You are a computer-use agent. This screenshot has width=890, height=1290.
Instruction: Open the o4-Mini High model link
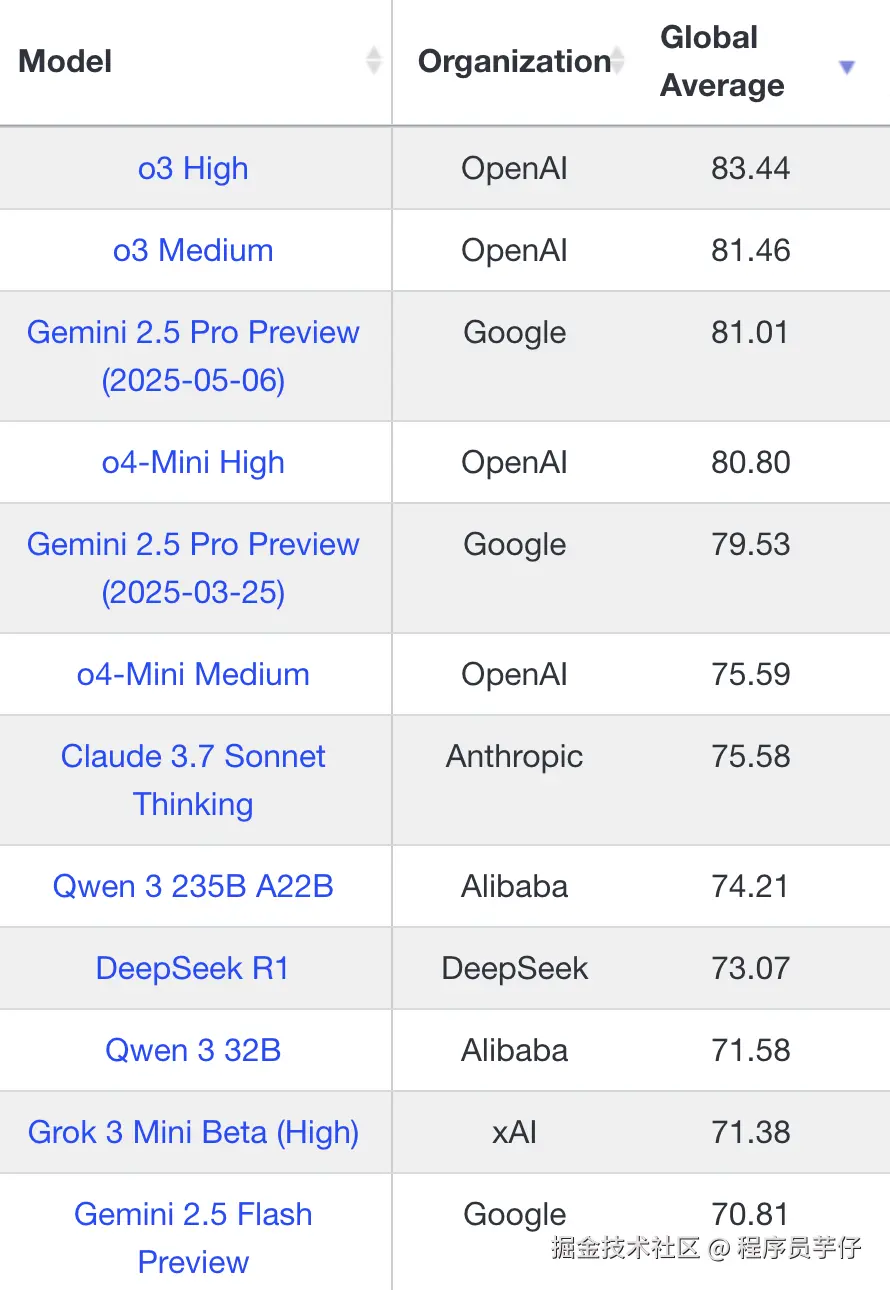pyautogui.click(x=193, y=462)
